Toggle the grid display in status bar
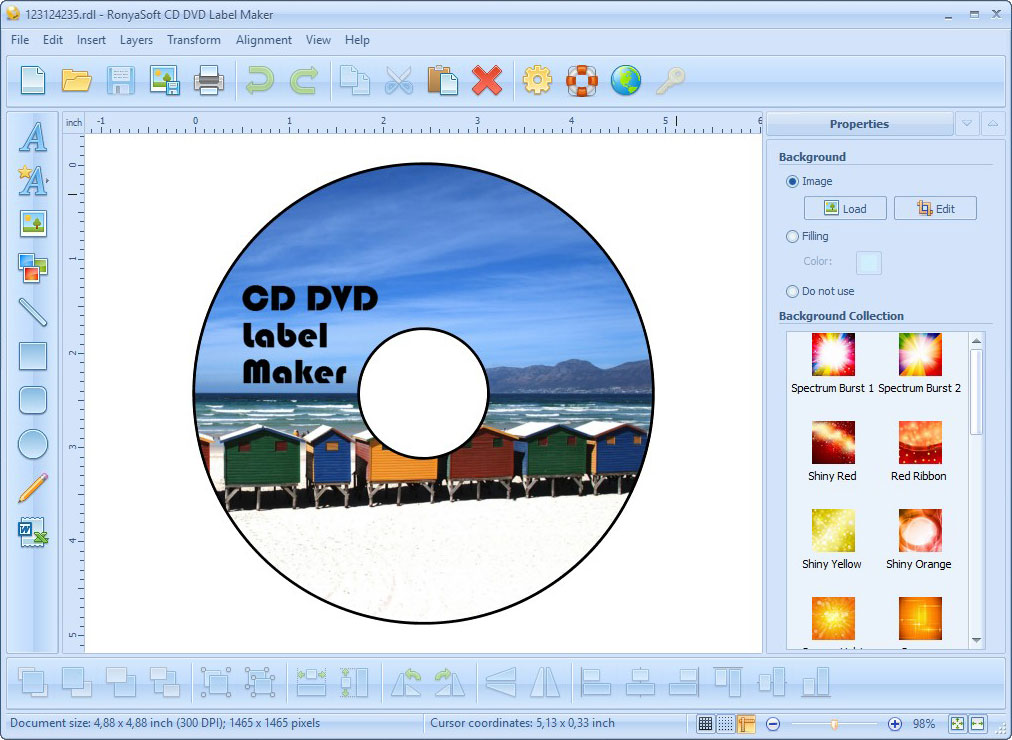The image size is (1012, 740). point(705,724)
